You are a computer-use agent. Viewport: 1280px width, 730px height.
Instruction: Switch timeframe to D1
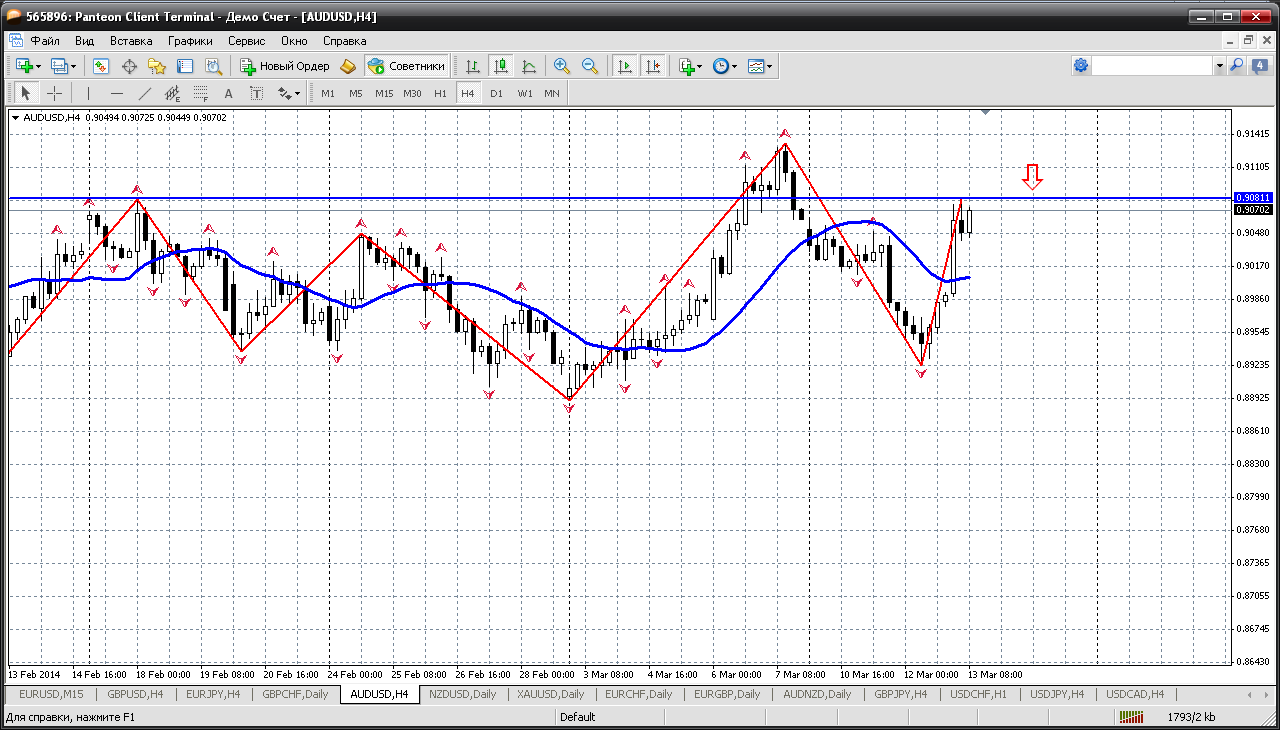(x=496, y=93)
